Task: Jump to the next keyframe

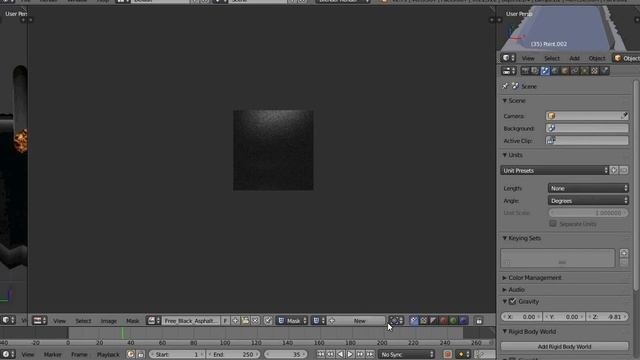Action: (x=360, y=354)
